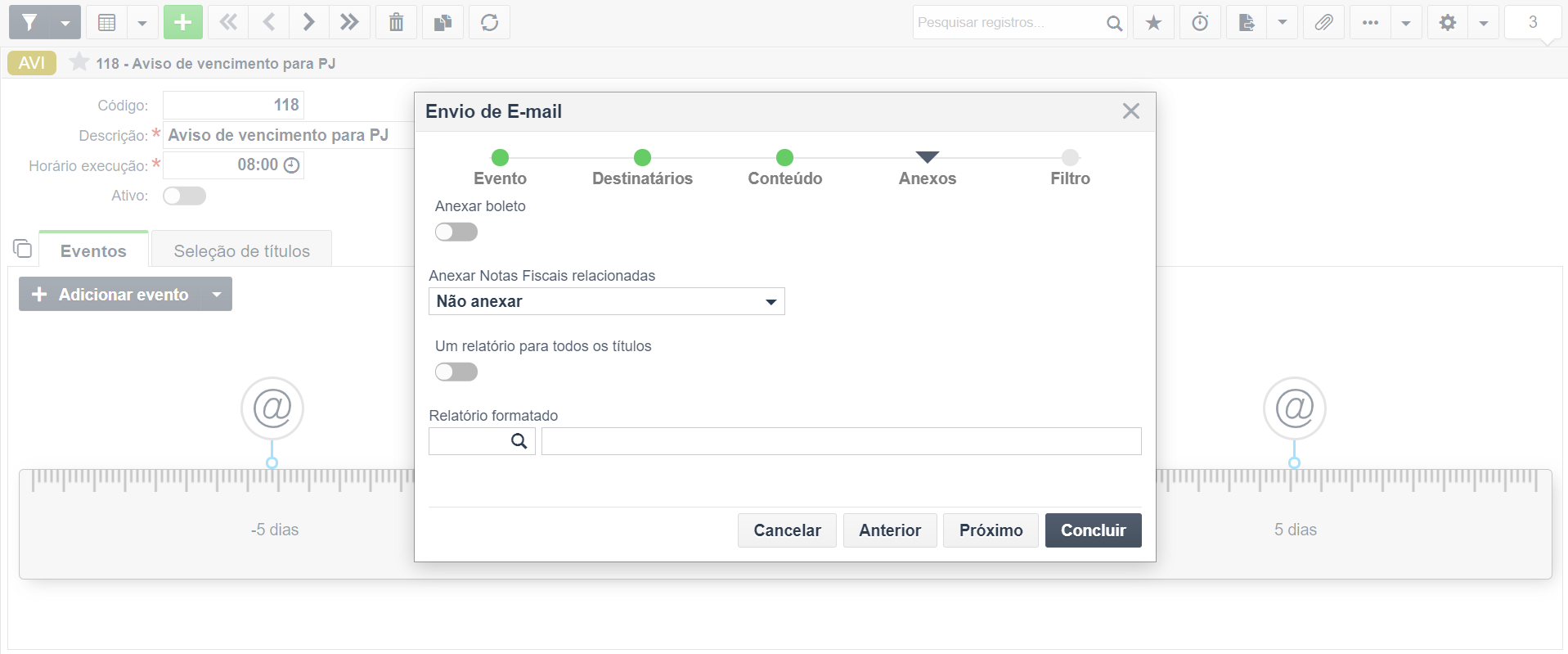
Task: Turn on the Ativo switch
Action: 184,196
